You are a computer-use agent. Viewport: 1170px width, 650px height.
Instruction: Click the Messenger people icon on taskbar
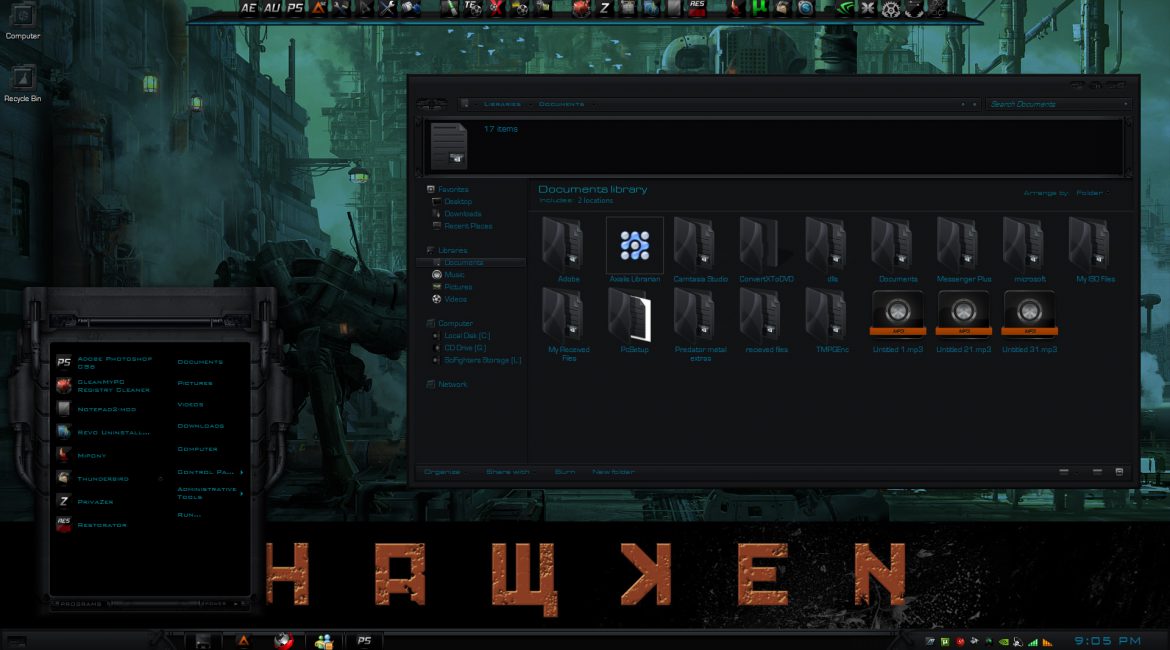pyautogui.click(x=323, y=640)
